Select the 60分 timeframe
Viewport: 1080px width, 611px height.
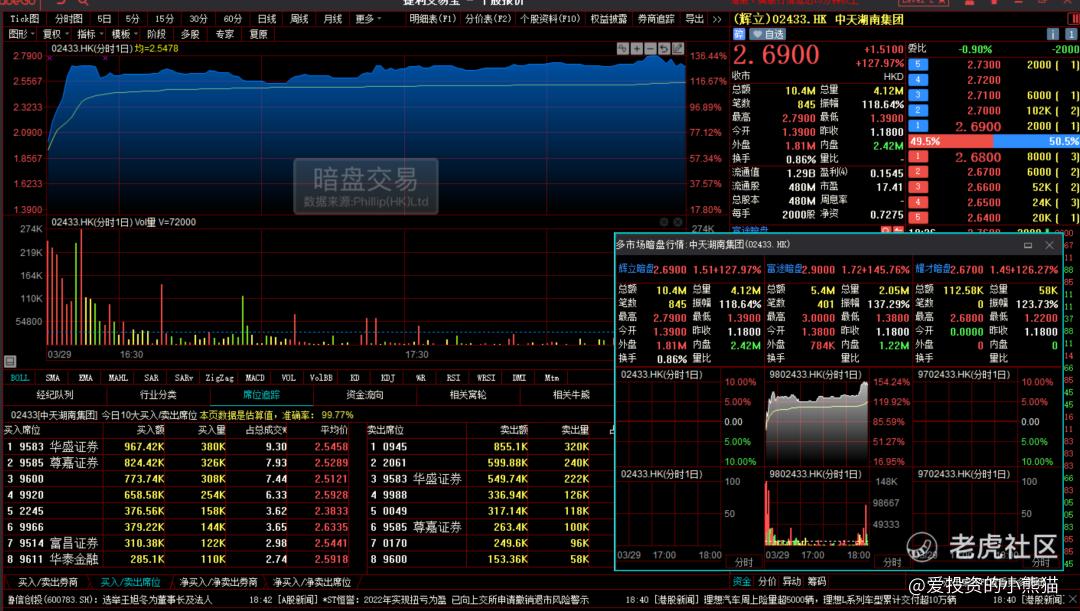(232, 19)
